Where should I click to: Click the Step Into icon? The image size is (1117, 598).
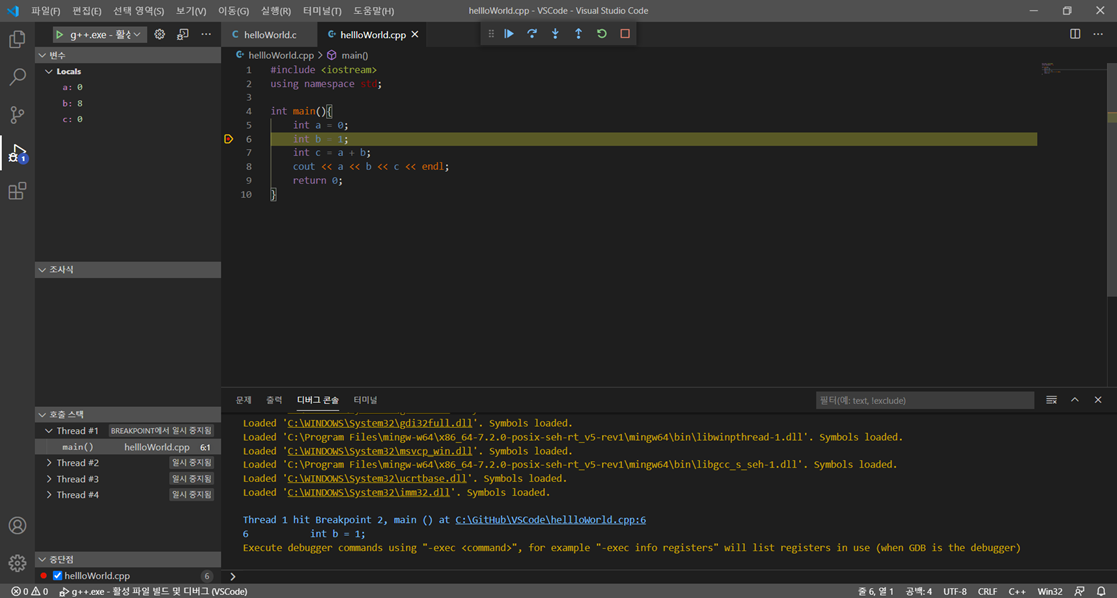point(556,33)
